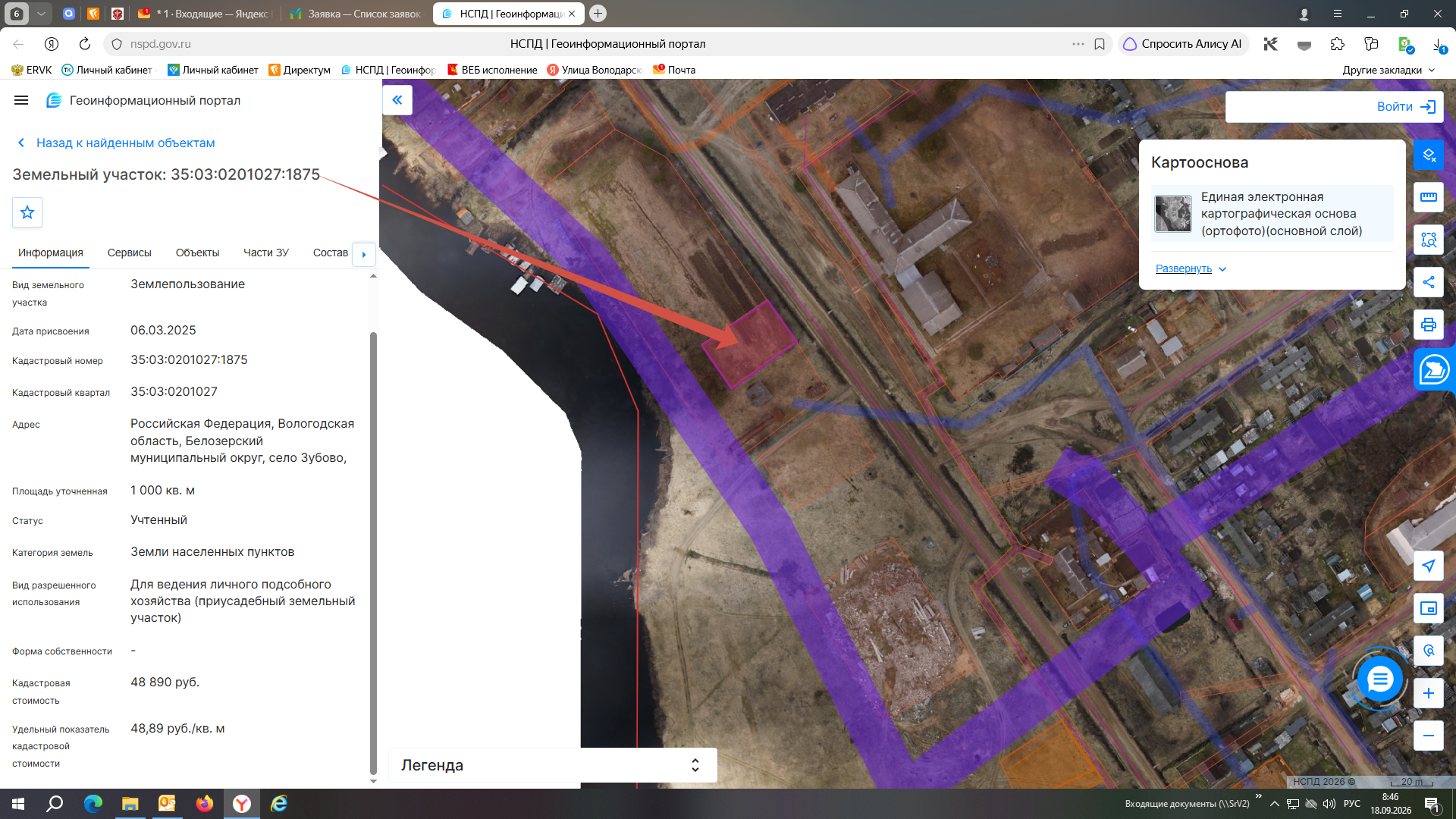Open the Директум bookmark
The image size is (1456, 819).
point(300,70)
